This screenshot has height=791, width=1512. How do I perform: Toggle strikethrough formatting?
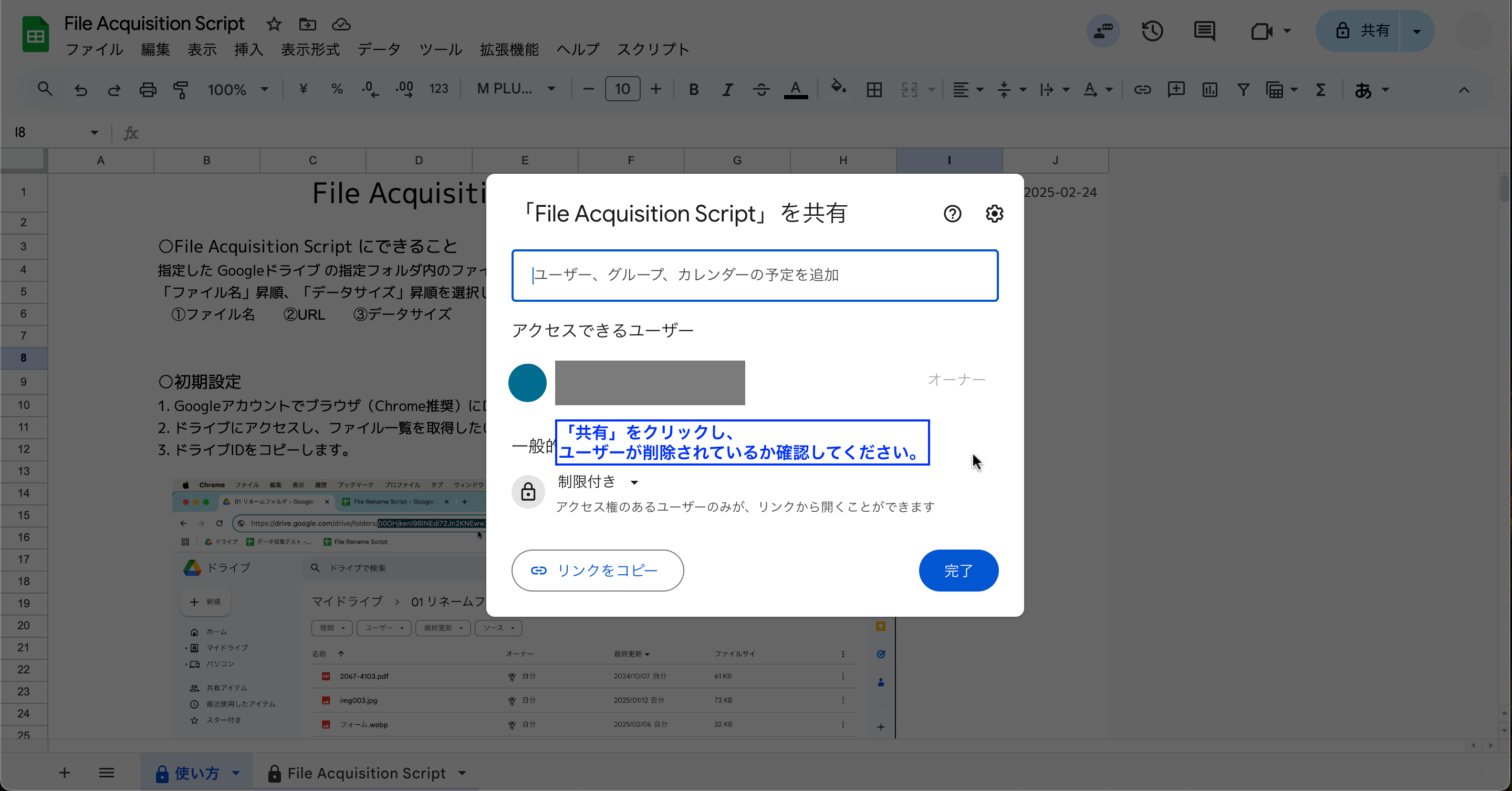tap(762, 89)
